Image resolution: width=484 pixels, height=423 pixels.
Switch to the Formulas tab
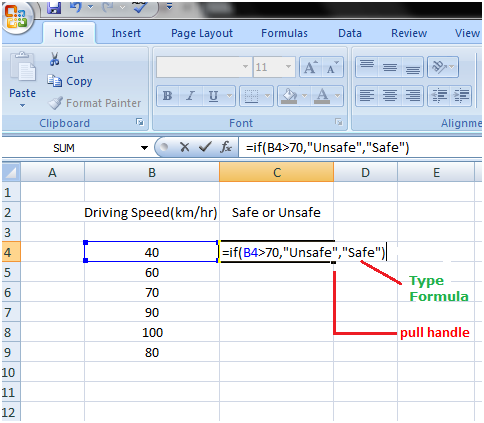(284, 33)
